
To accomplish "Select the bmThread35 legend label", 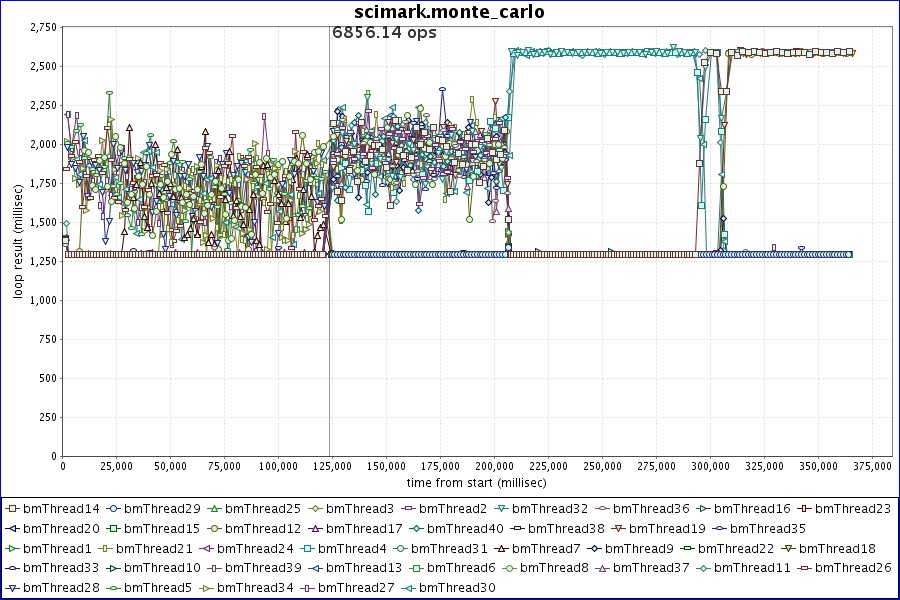I will click(768, 528).
